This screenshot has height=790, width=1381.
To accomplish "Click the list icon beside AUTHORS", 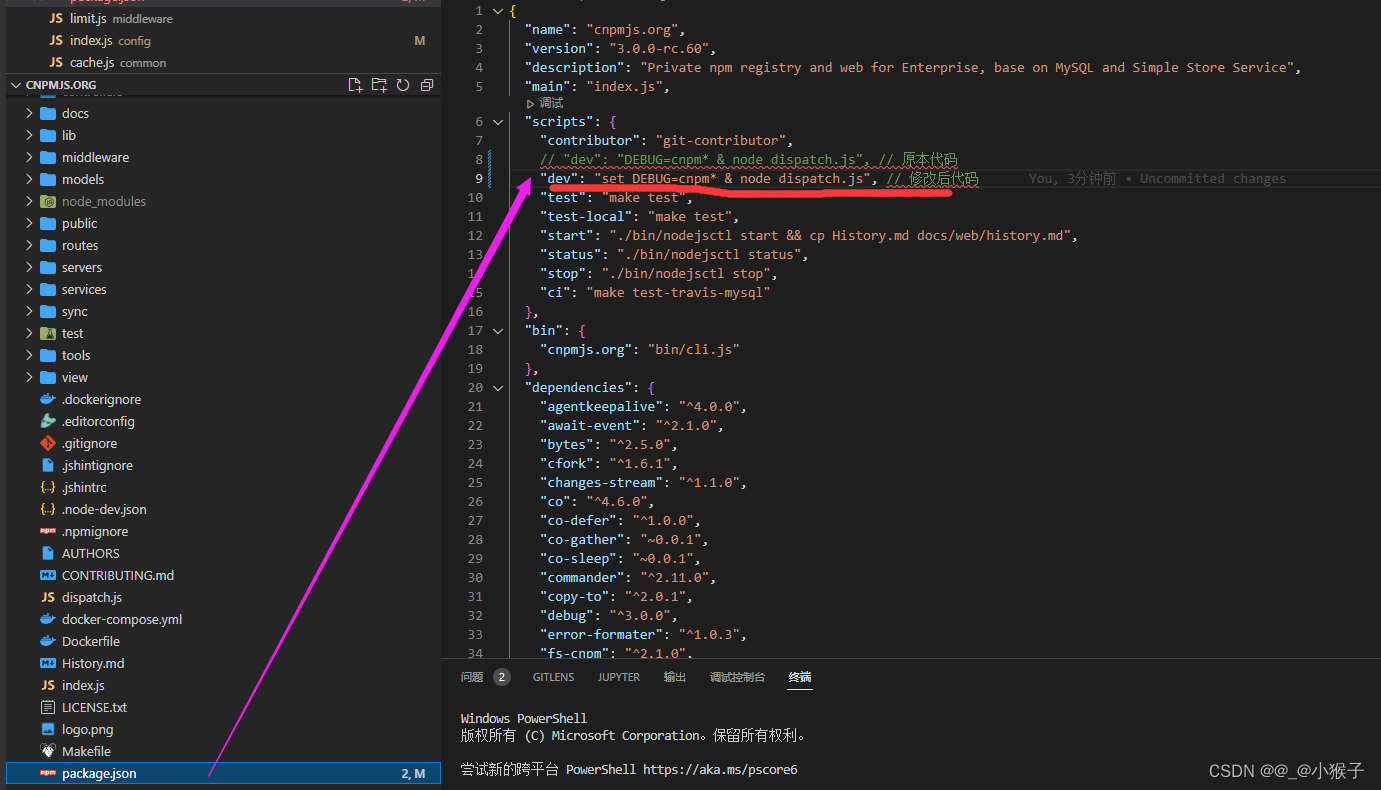I will (x=48, y=553).
